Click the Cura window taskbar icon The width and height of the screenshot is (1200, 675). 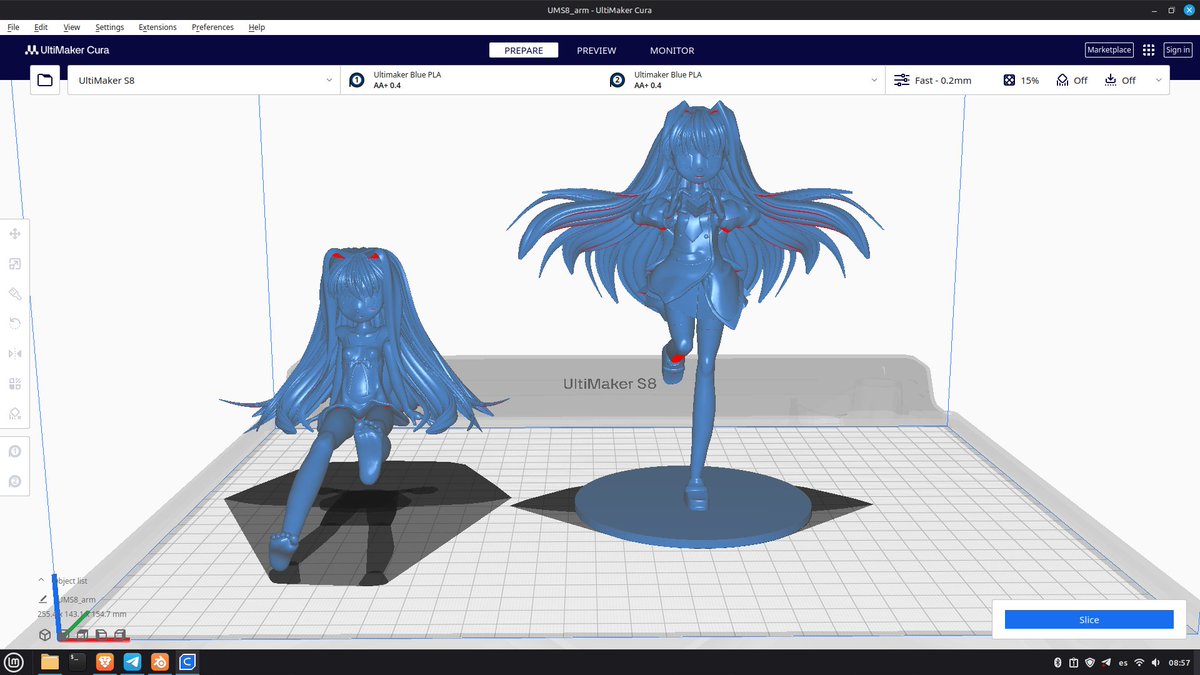tap(187, 662)
